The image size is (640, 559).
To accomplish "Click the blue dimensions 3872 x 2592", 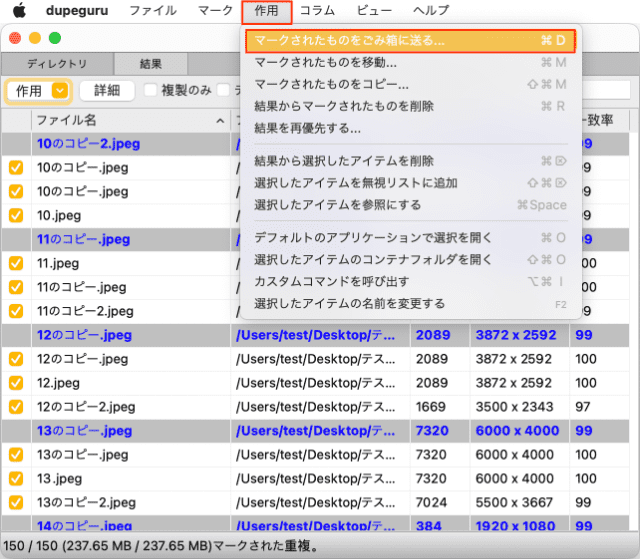I will click(x=516, y=335).
